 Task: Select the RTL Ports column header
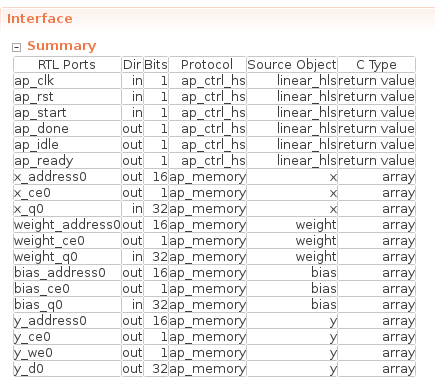tap(67, 64)
